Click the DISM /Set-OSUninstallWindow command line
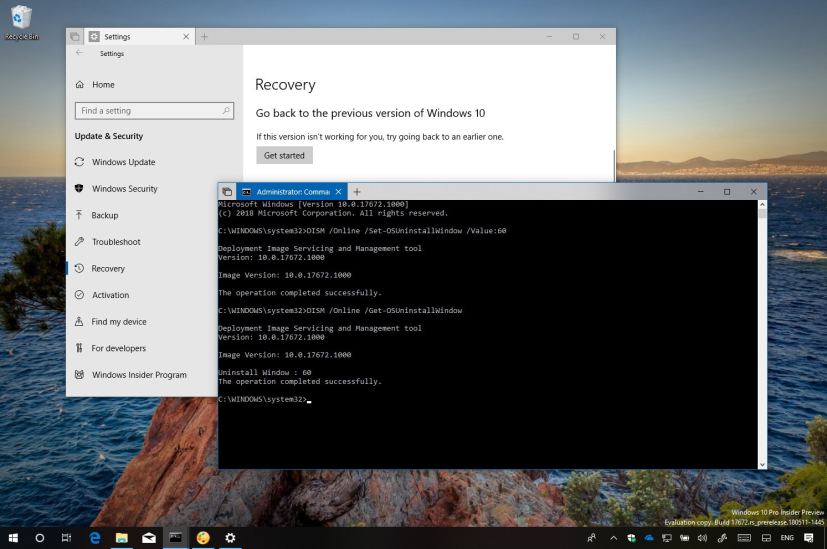Viewport: 827px width, 549px height. point(362,230)
